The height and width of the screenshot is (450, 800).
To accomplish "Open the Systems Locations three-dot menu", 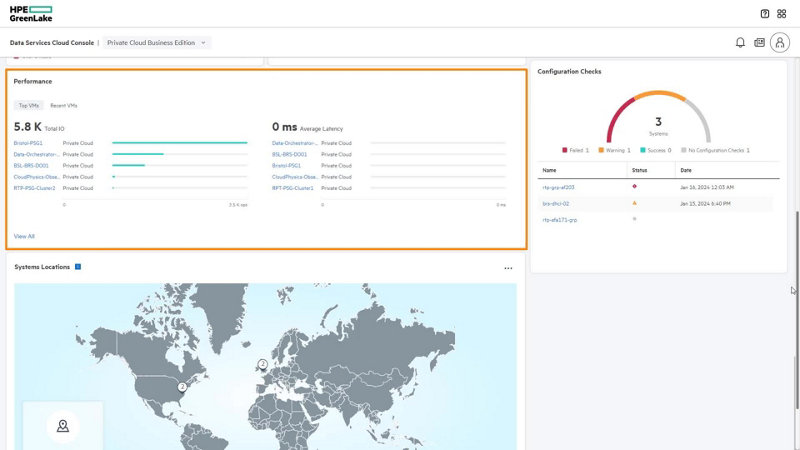I will pyautogui.click(x=508, y=268).
